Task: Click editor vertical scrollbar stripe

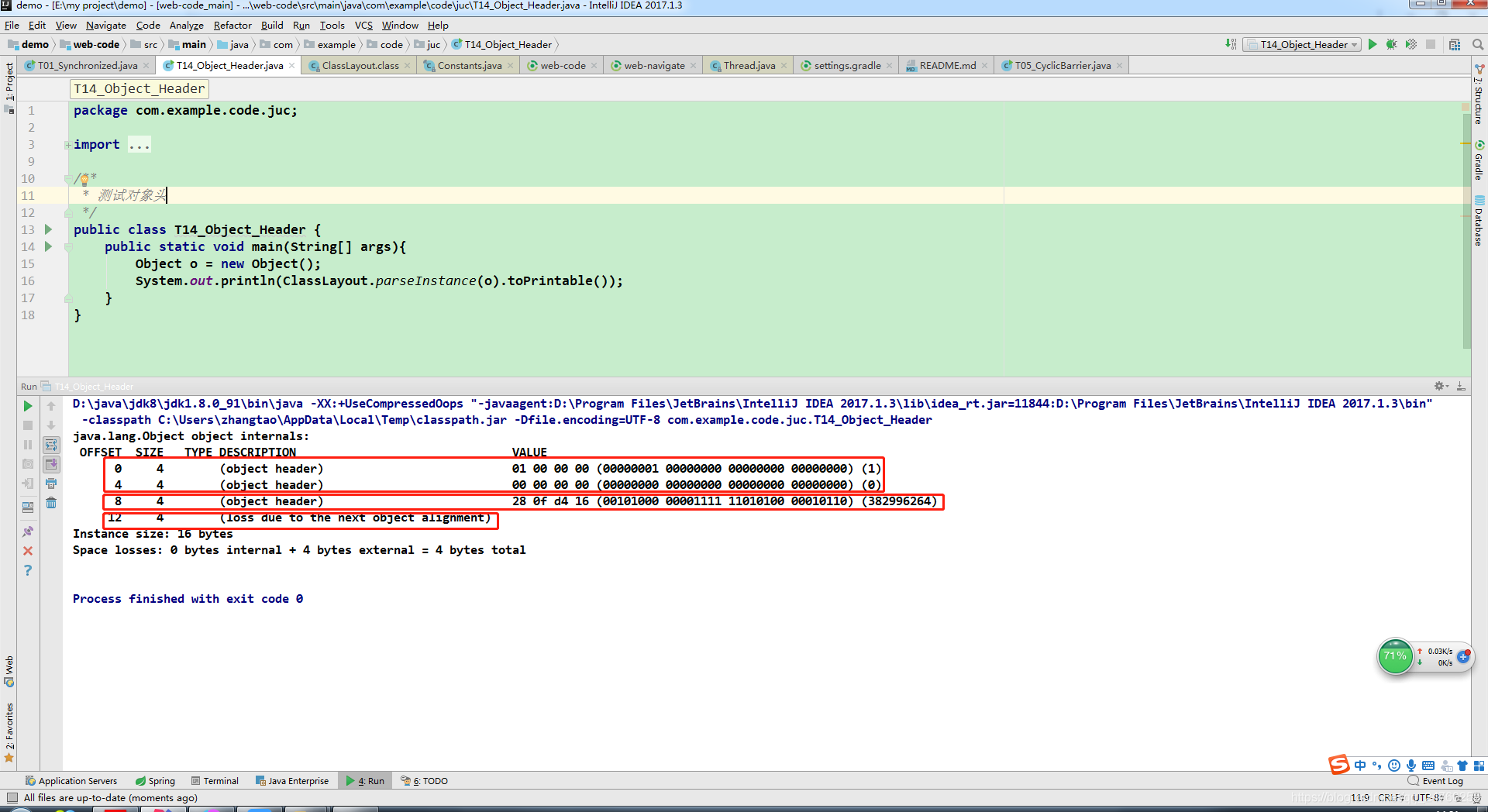Action: (1466, 231)
